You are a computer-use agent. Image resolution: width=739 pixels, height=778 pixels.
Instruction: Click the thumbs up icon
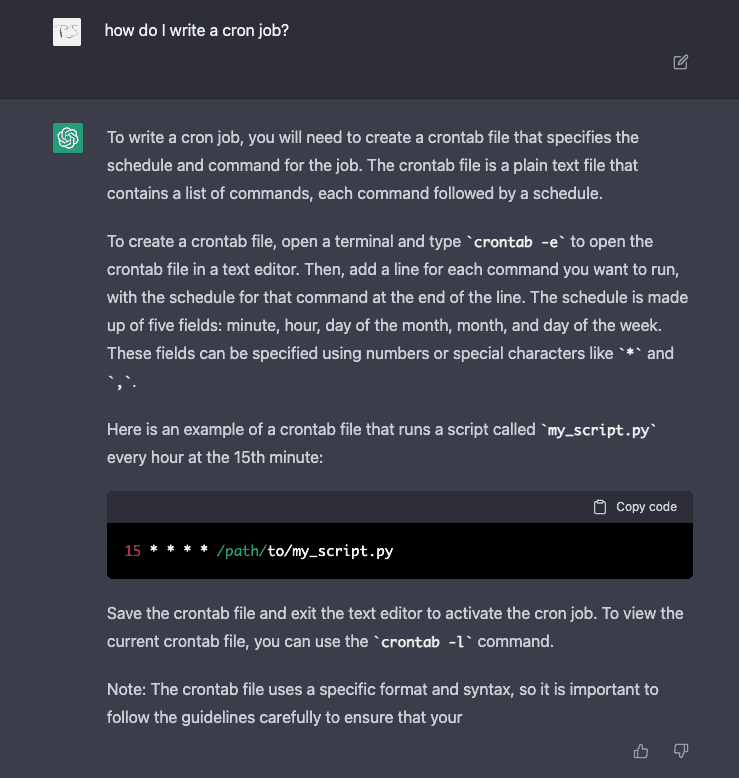[x=641, y=751]
